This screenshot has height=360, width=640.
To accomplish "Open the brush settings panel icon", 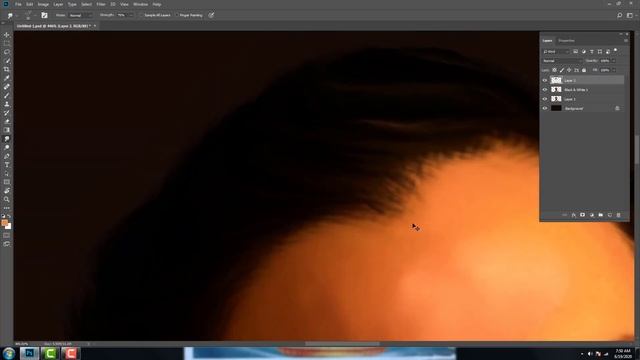I will pos(44,15).
